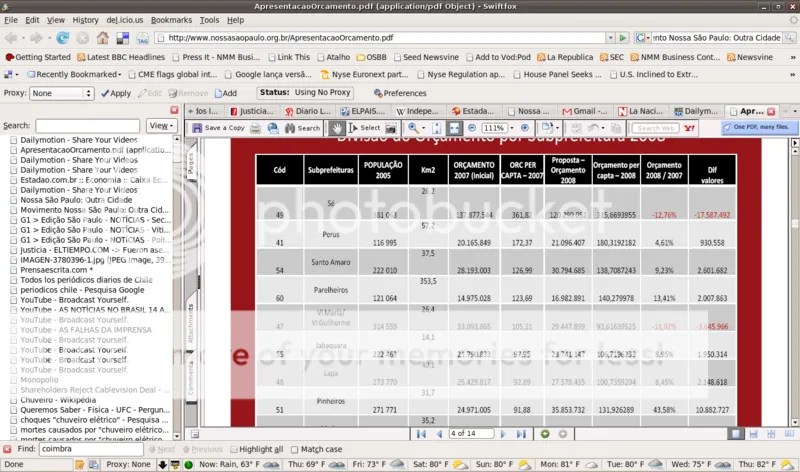Click Add proxy button
This screenshot has height=472, width=800.
(x=226, y=93)
